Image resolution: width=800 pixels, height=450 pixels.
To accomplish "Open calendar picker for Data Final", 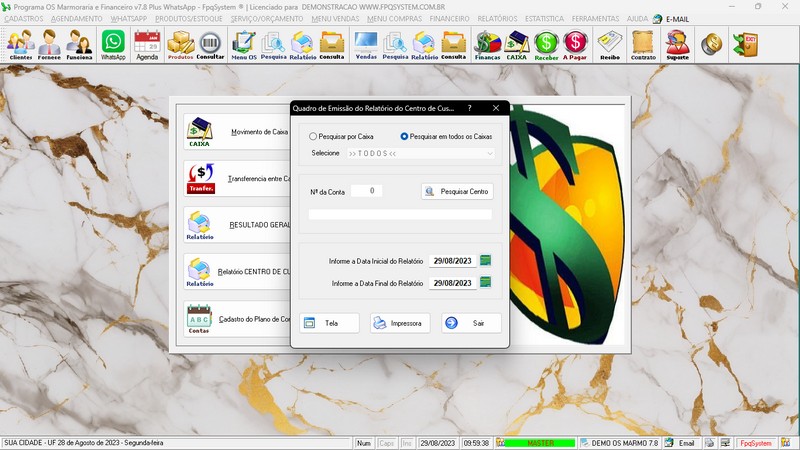I will click(486, 283).
